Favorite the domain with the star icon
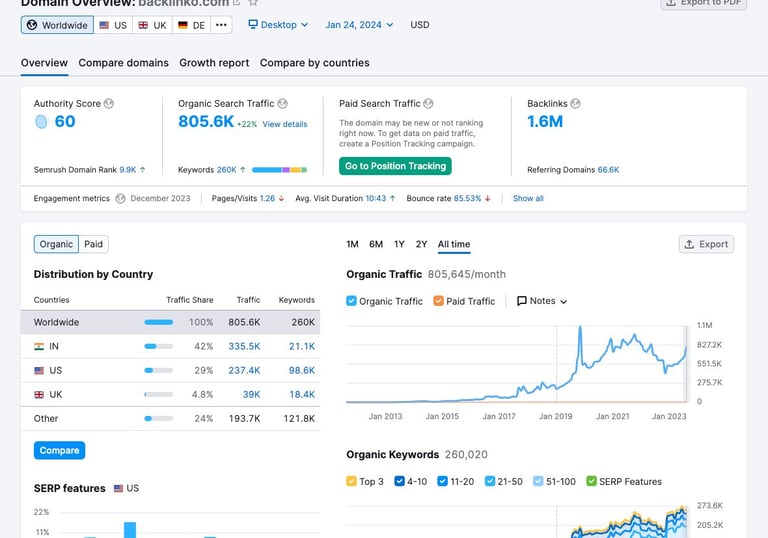768x538 pixels. [x=253, y=2]
